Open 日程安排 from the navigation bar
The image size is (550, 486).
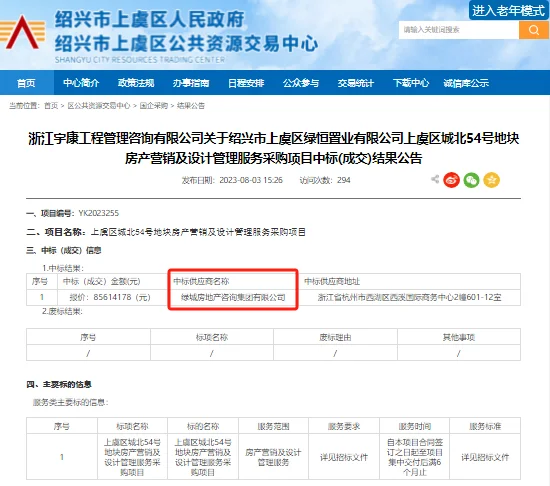point(246,83)
